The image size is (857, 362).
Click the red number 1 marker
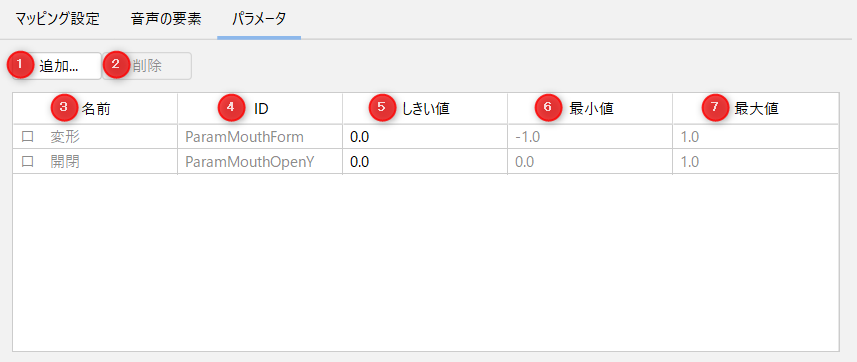[x=20, y=64]
